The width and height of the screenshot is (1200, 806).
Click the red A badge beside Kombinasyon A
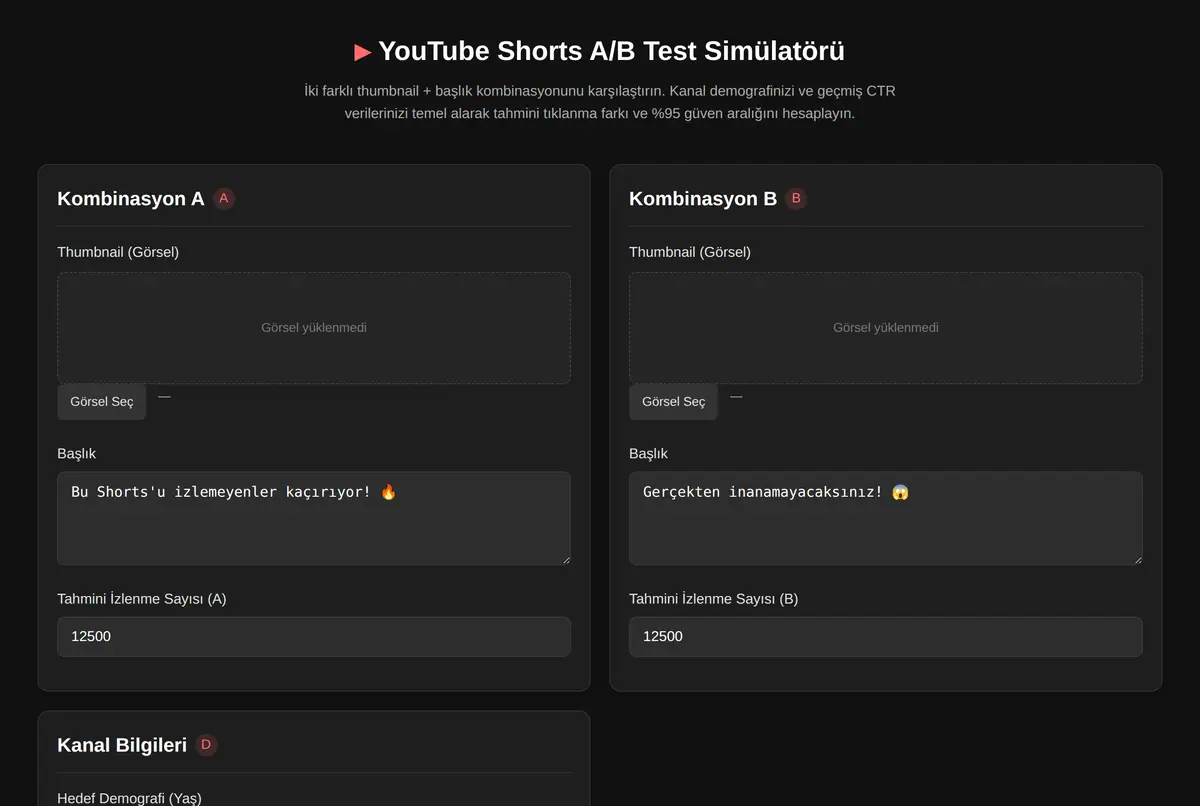pos(224,198)
